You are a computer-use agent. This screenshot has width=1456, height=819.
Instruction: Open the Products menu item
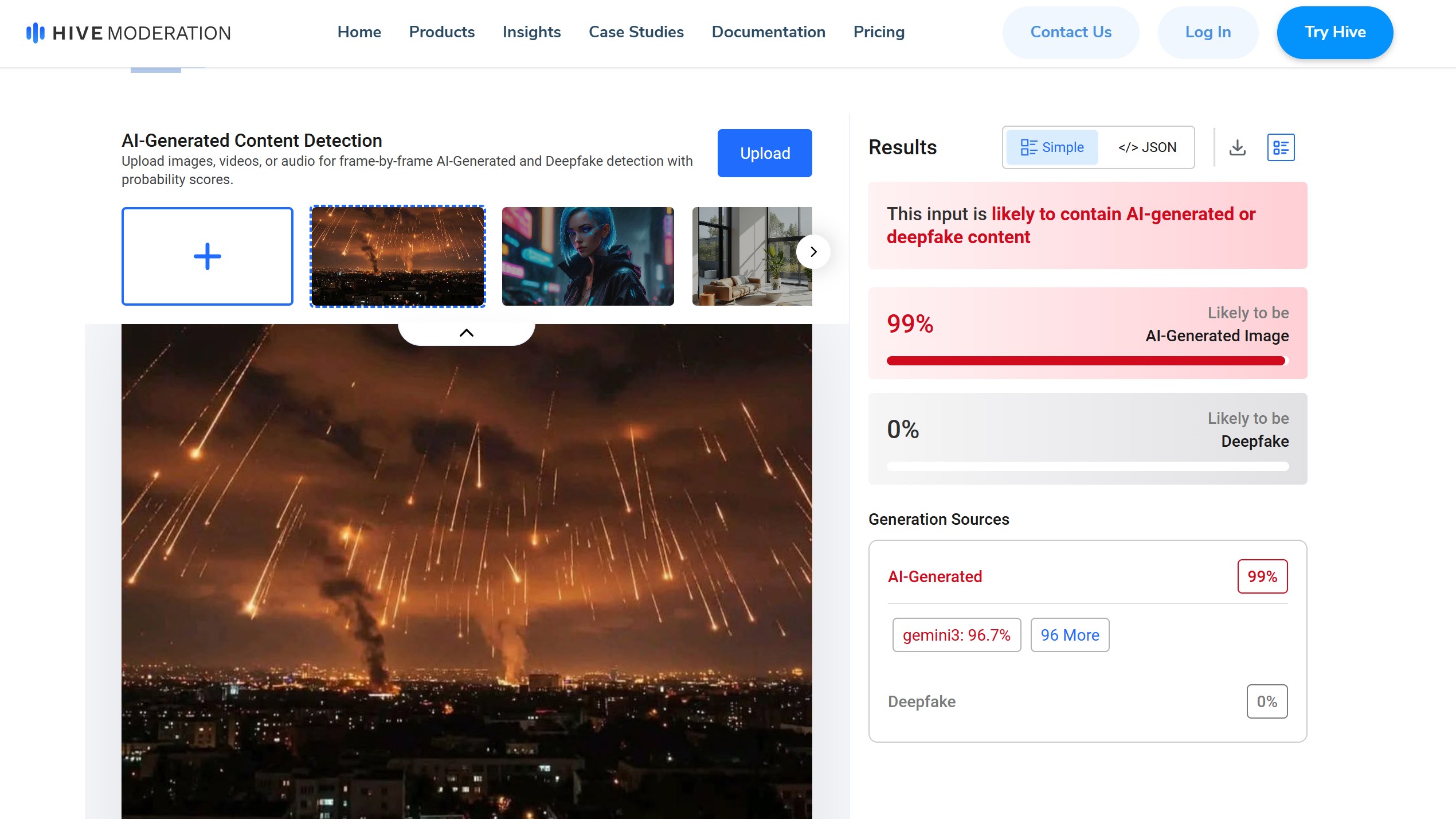click(x=441, y=32)
